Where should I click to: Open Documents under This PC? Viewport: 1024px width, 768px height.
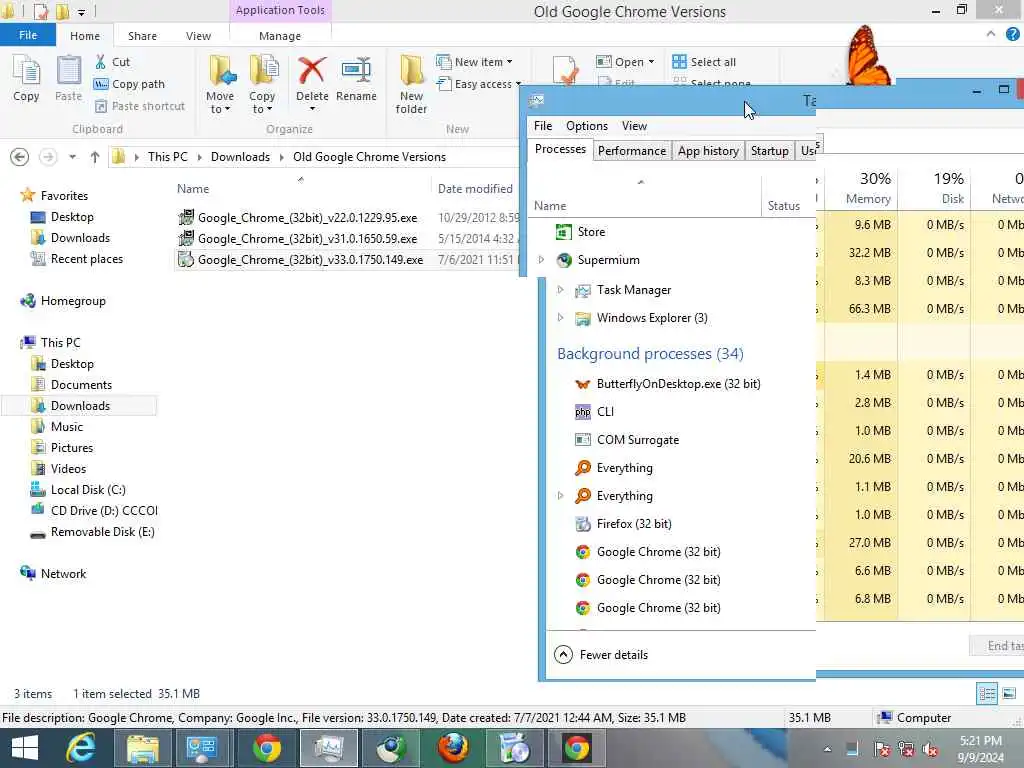click(x=72, y=385)
